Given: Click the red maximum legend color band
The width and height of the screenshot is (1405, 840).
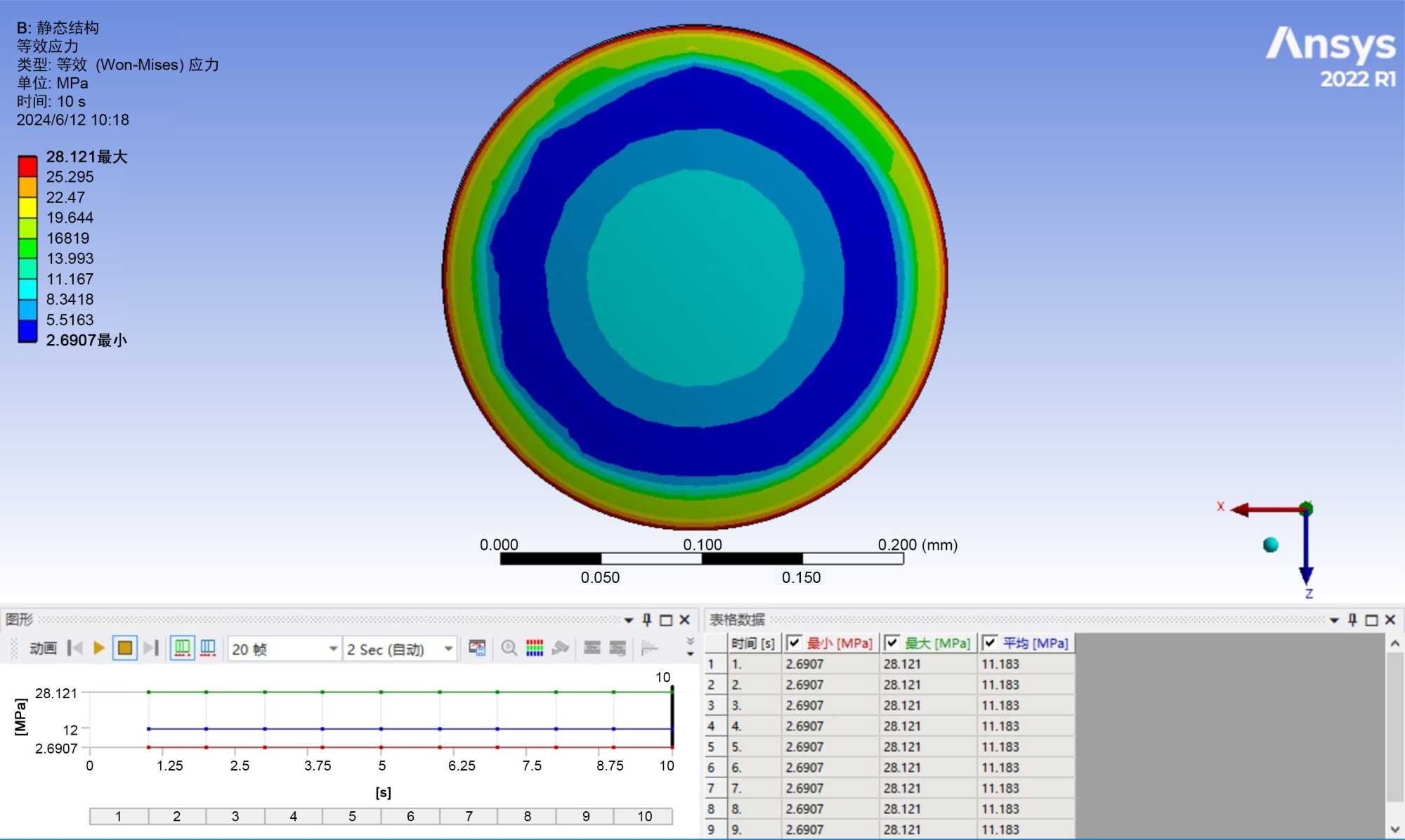Looking at the screenshot, I should (x=27, y=166).
